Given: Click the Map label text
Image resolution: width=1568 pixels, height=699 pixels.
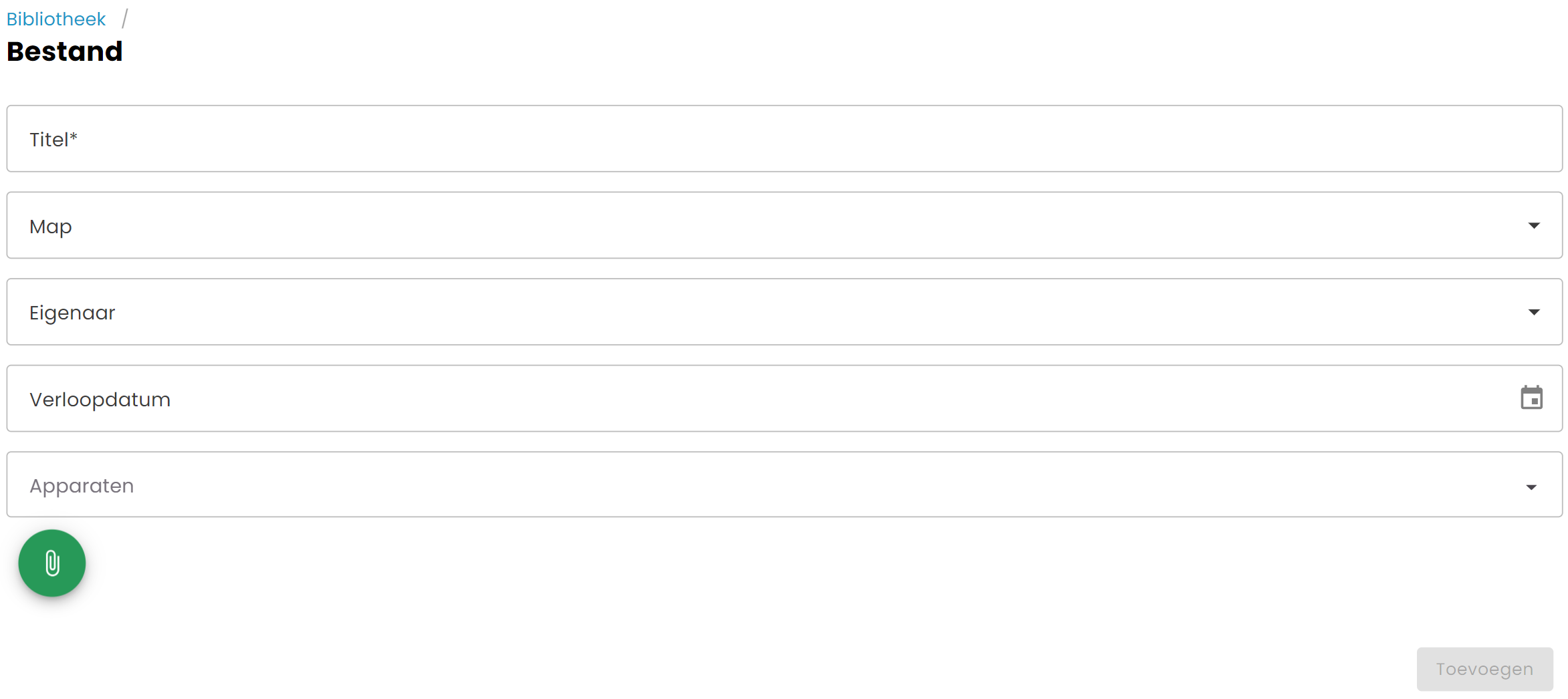Looking at the screenshot, I should coord(51,227).
